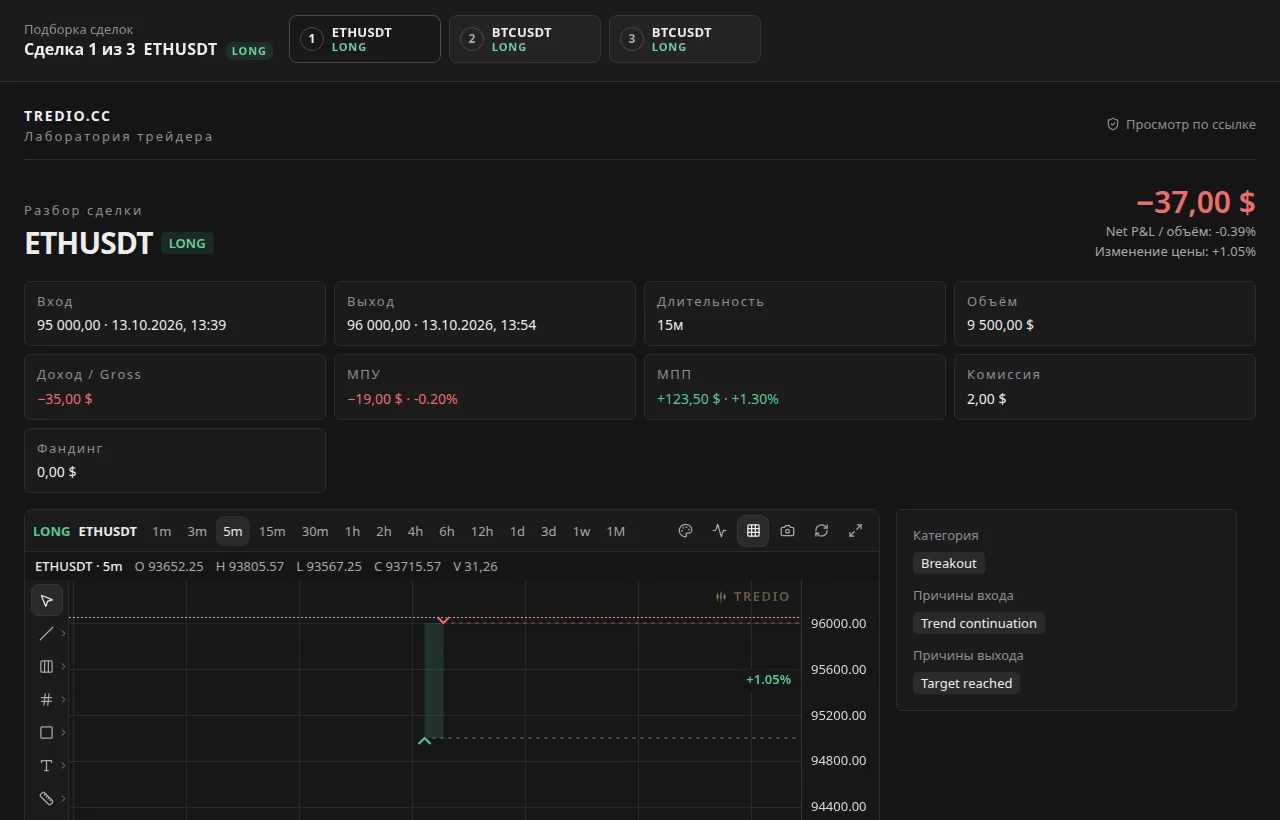Expand the rectangle tool options chevron
The height and width of the screenshot is (820, 1280).
pyautogui.click(x=64, y=732)
